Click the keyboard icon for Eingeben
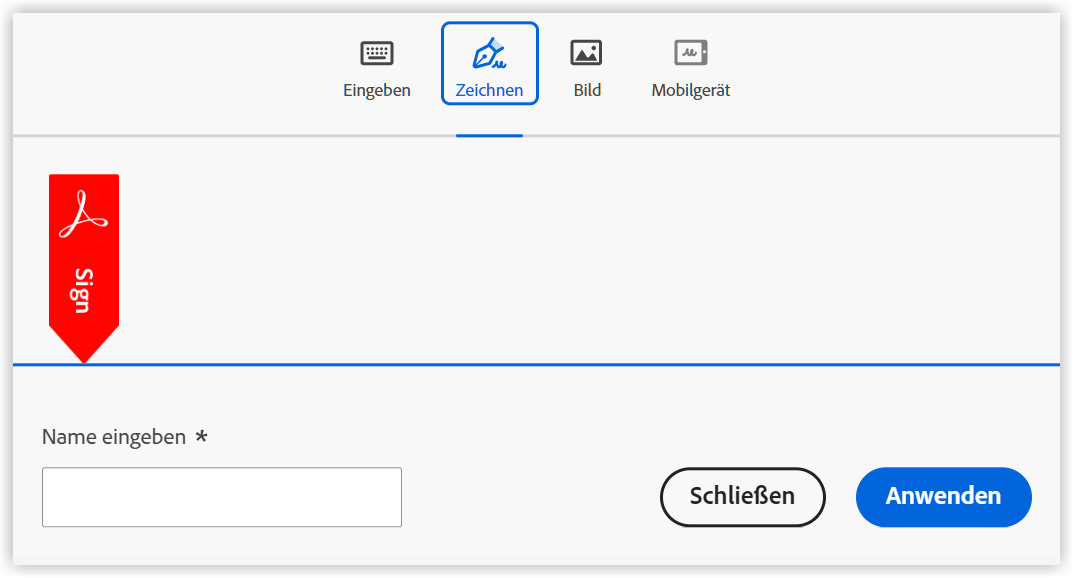Image resolution: width=1073 pixels, height=578 pixels. coord(376,53)
